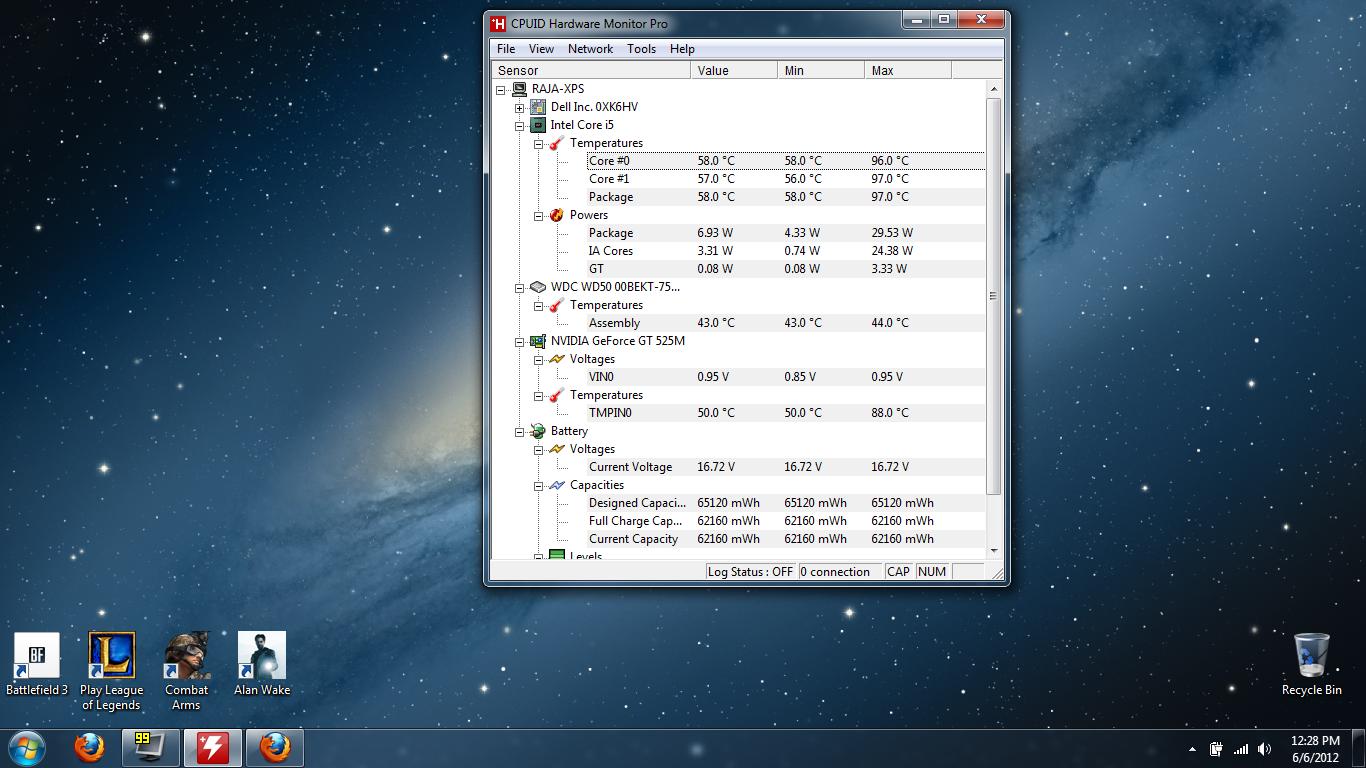The width and height of the screenshot is (1366, 768).
Task: Click the monitor 99 taskbar icon
Action: pyautogui.click(x=151, y=748)
